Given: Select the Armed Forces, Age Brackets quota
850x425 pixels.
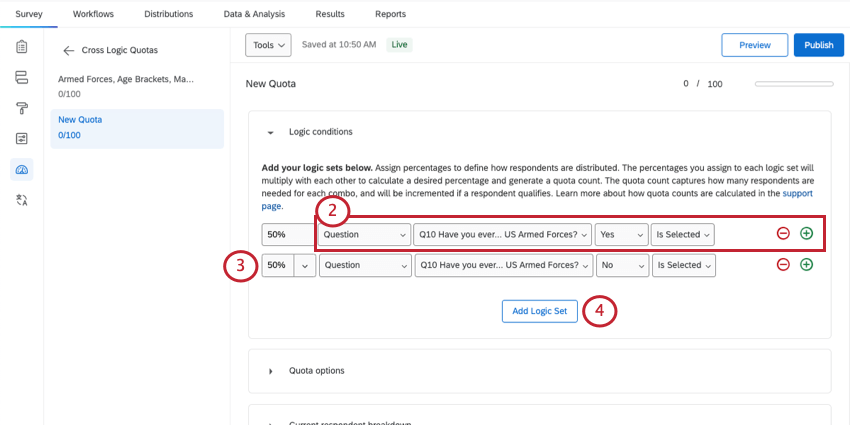Looking at the screenshot, I should pyautogui.click(x=126, y=79).
